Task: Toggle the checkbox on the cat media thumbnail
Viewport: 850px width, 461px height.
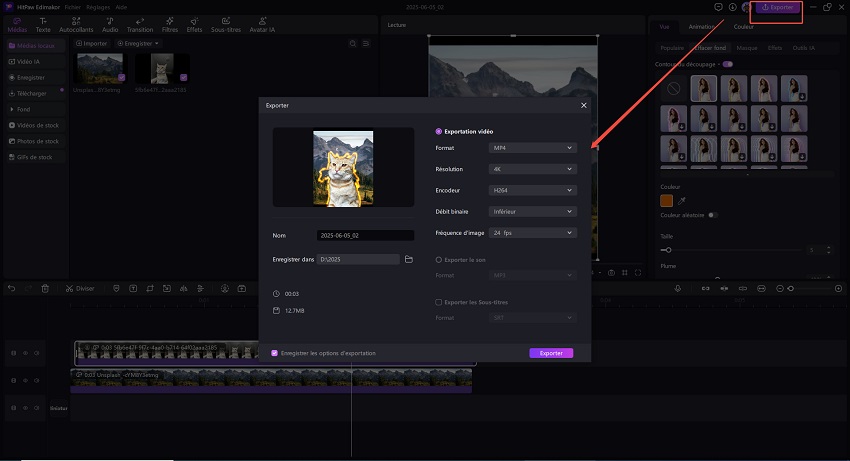Action: pyautogui.click(x=183, y=77)
